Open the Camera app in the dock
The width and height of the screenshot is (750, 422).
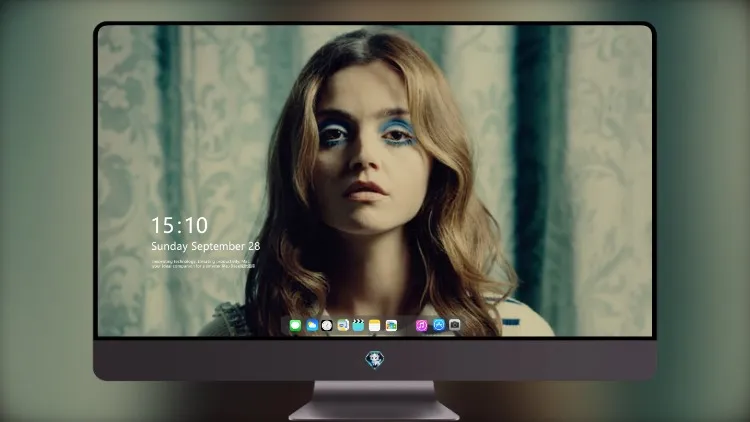(x=455, y=325)
